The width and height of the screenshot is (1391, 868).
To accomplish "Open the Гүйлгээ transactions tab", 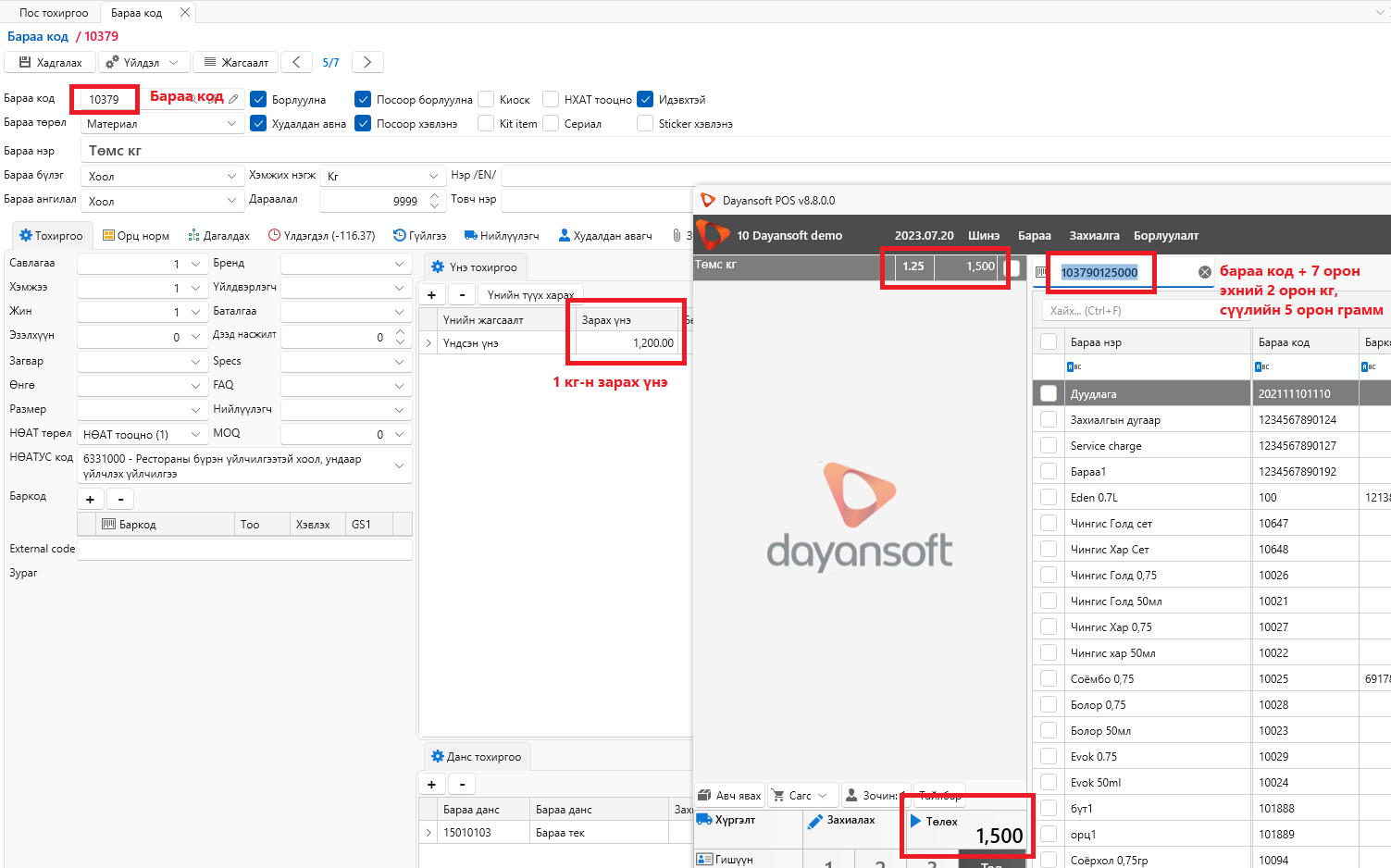I will click(420, 235).
